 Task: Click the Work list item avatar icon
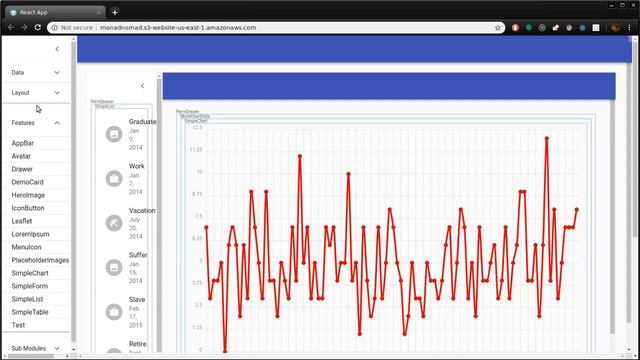pos(114,178)
